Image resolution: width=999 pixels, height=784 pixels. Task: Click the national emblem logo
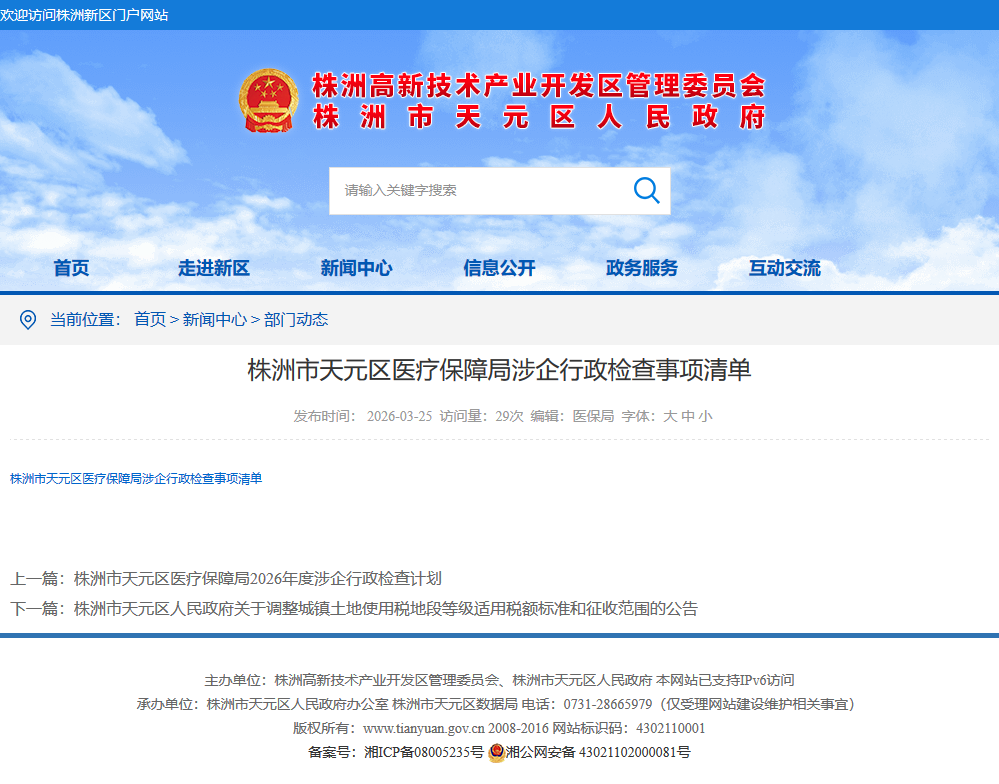click(267, 101)
